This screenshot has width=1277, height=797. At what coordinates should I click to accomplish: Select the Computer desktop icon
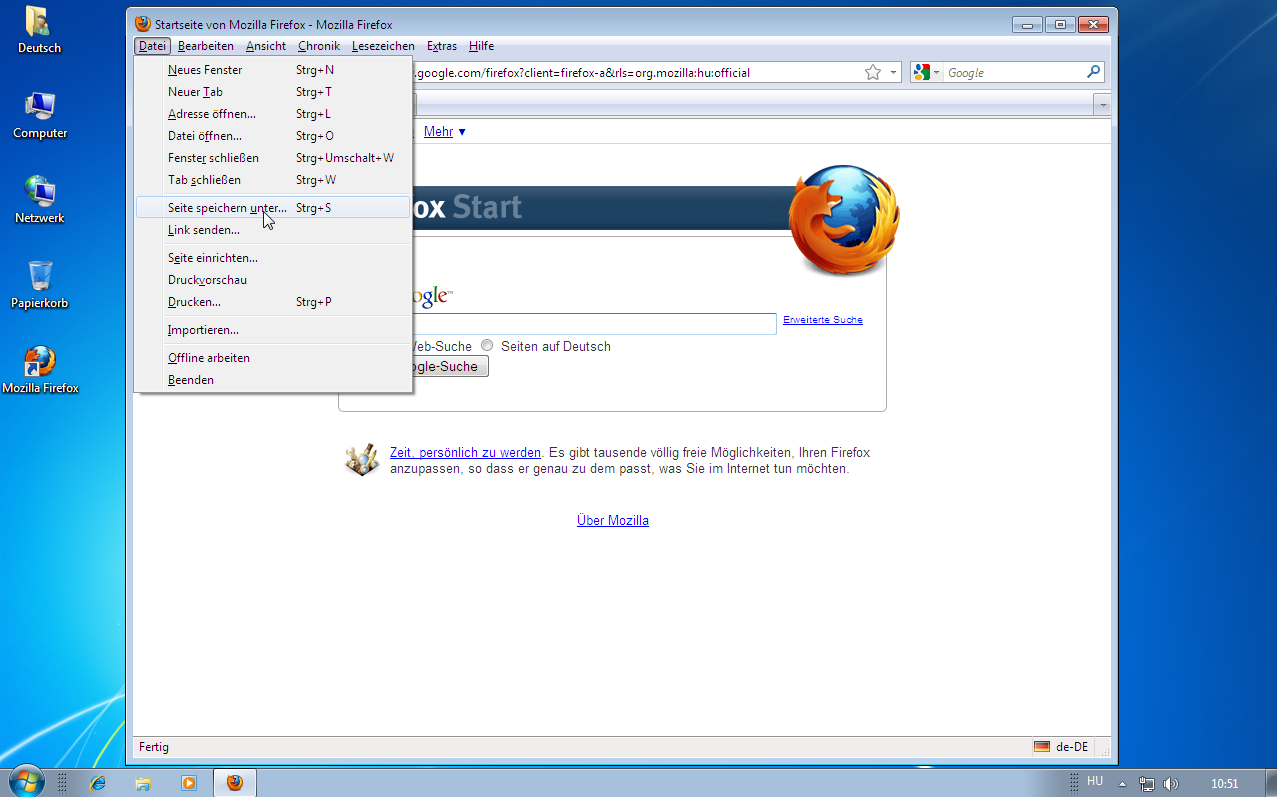pos(40,115)
